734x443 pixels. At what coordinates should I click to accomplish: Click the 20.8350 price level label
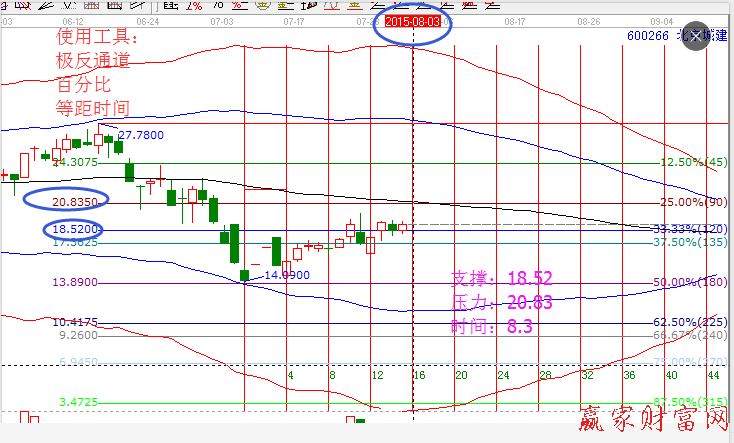point(74,201)
